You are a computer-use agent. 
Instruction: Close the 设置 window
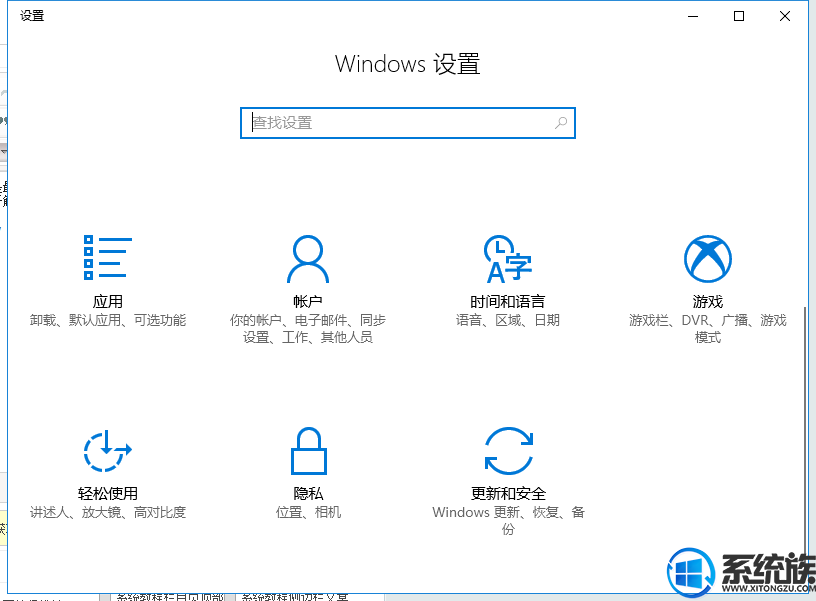(785, 16)
